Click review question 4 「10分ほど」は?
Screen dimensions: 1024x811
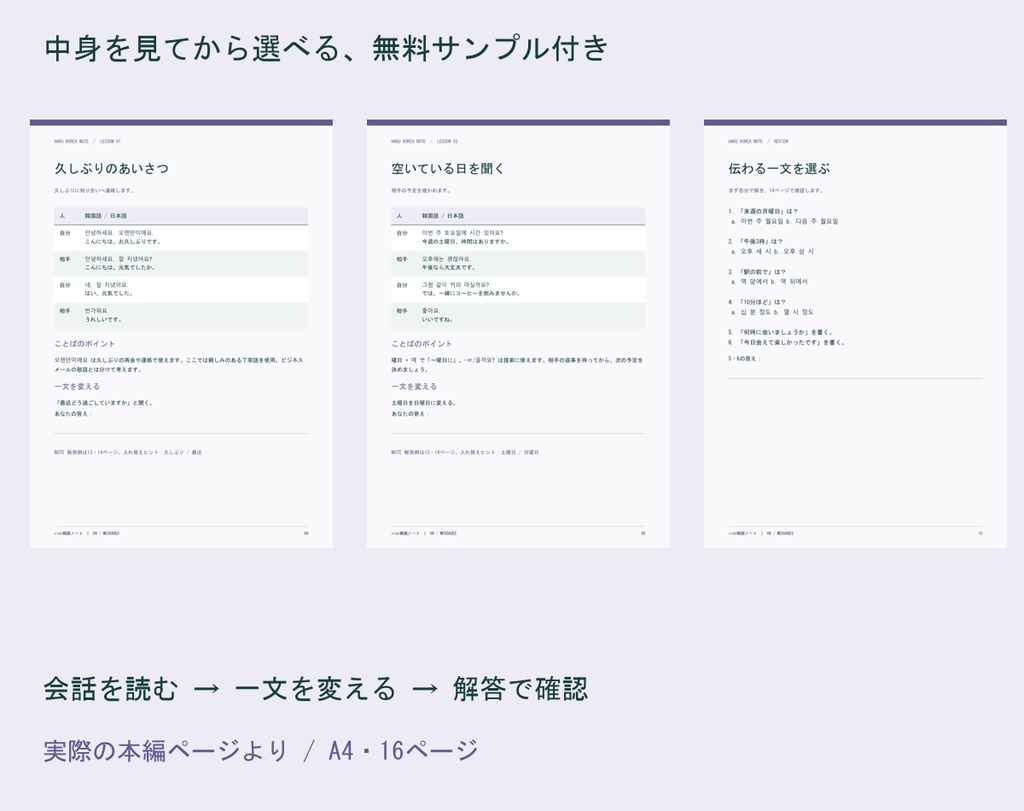(758, 302)
